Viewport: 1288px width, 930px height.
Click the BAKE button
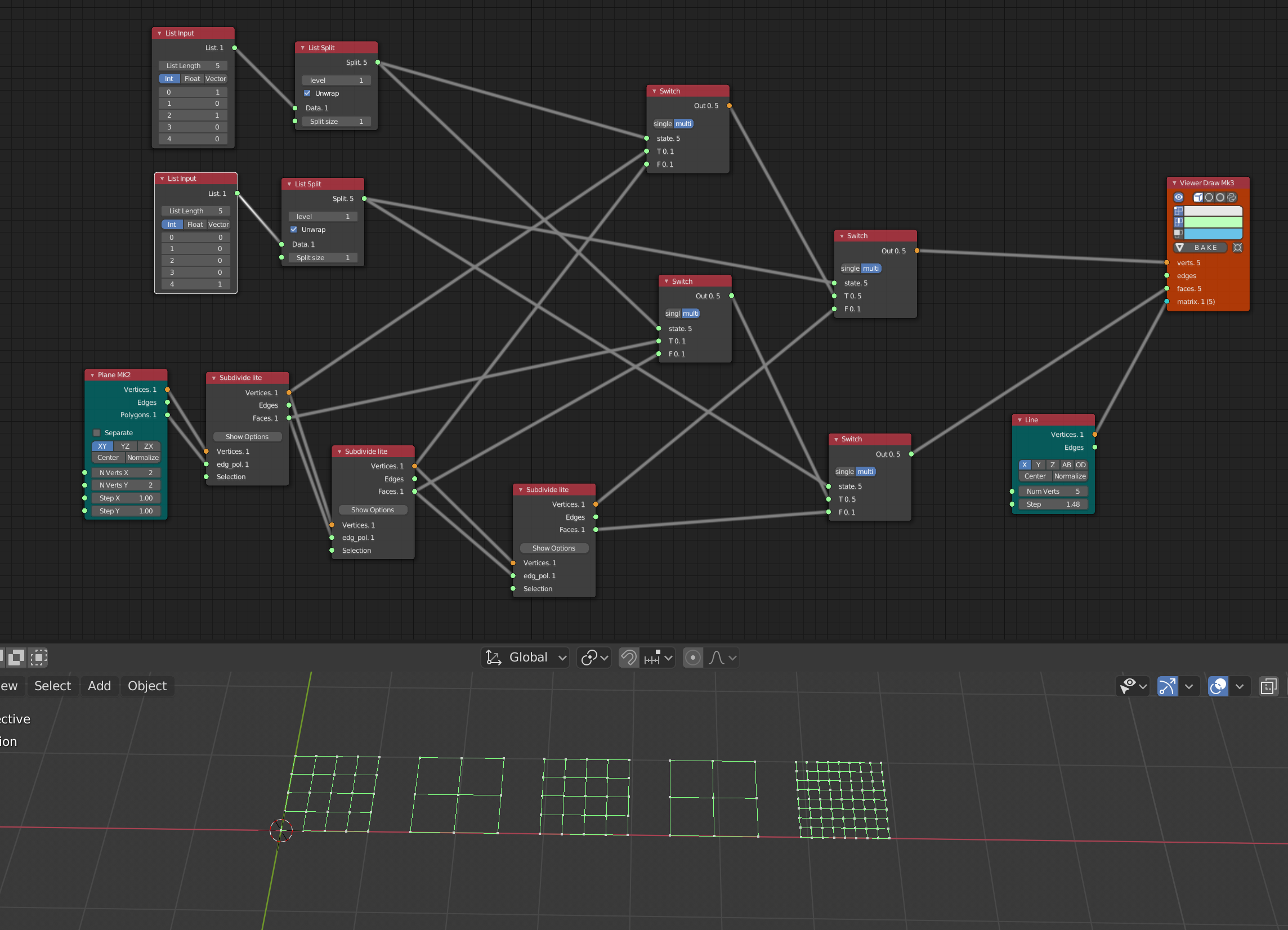coord(1201,248)
